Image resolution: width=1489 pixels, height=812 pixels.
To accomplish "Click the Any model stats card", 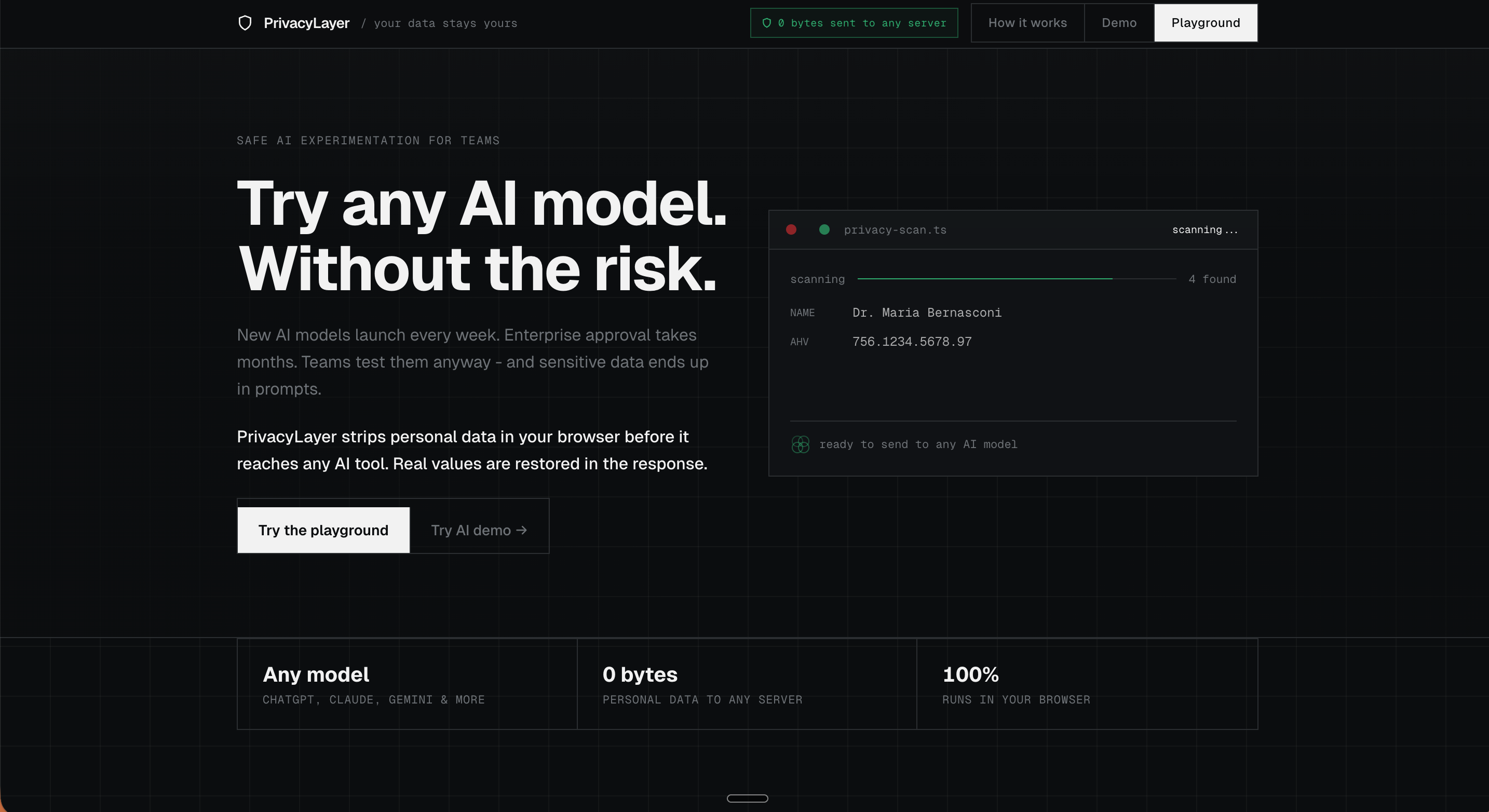I will tap(407, 684).
